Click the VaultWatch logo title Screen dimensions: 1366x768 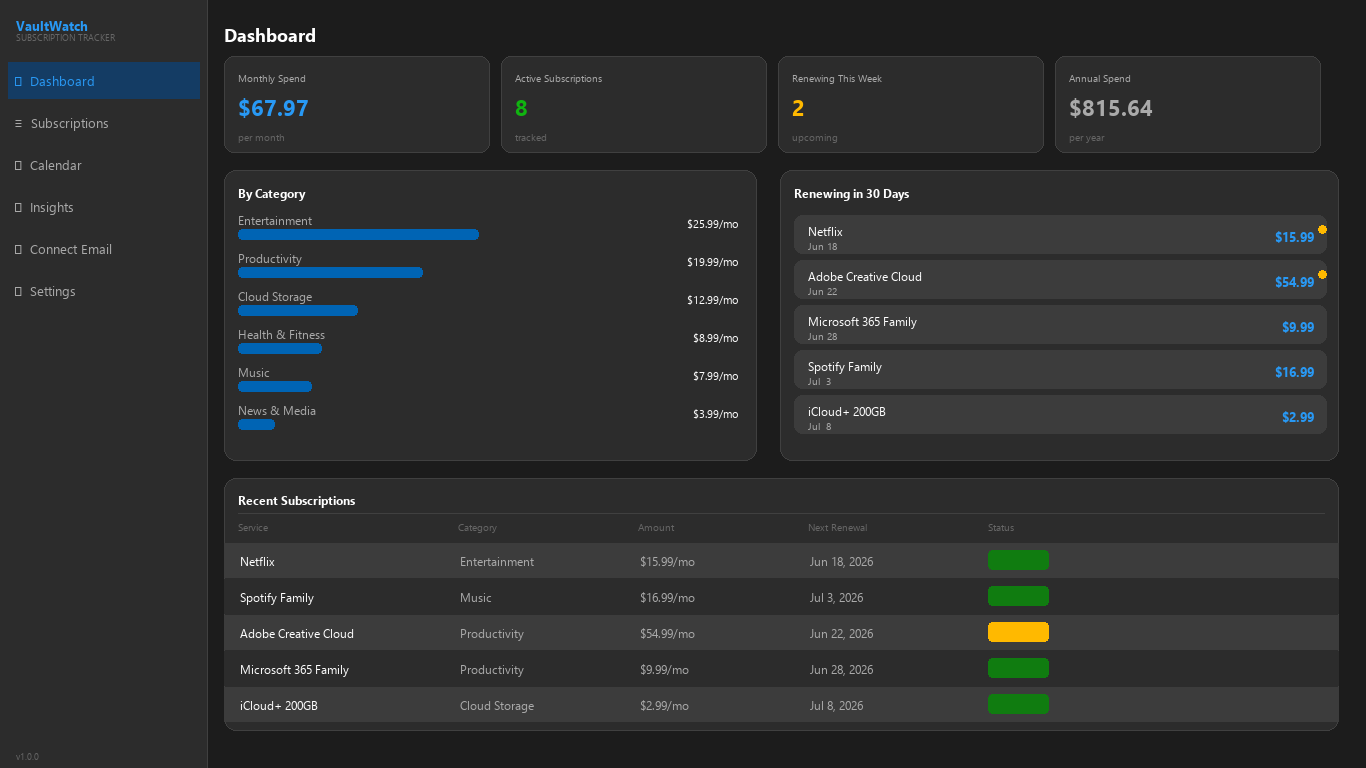(52, 26)
